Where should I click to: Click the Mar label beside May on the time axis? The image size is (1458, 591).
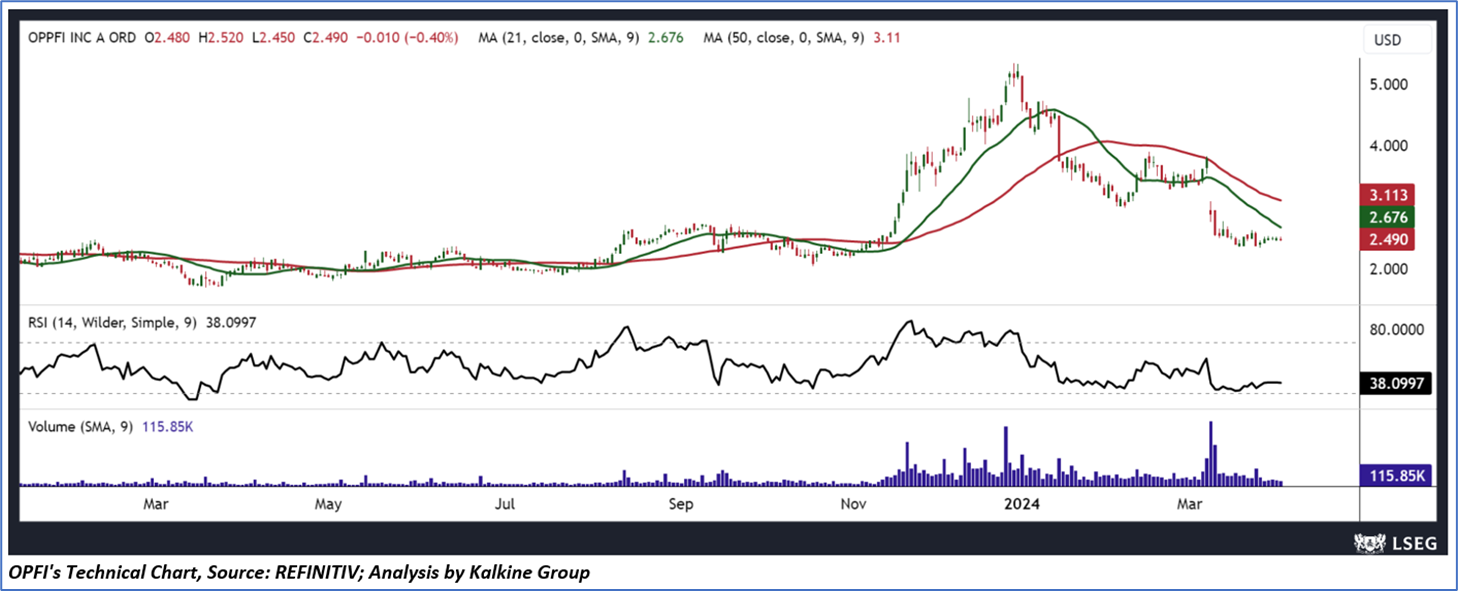pos(155,505)
